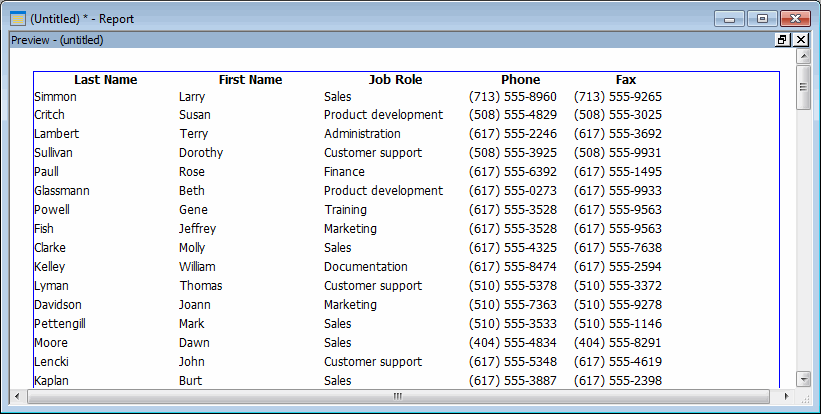Maximize the Report window
The image size is (821, 414).
pos(762,19)
